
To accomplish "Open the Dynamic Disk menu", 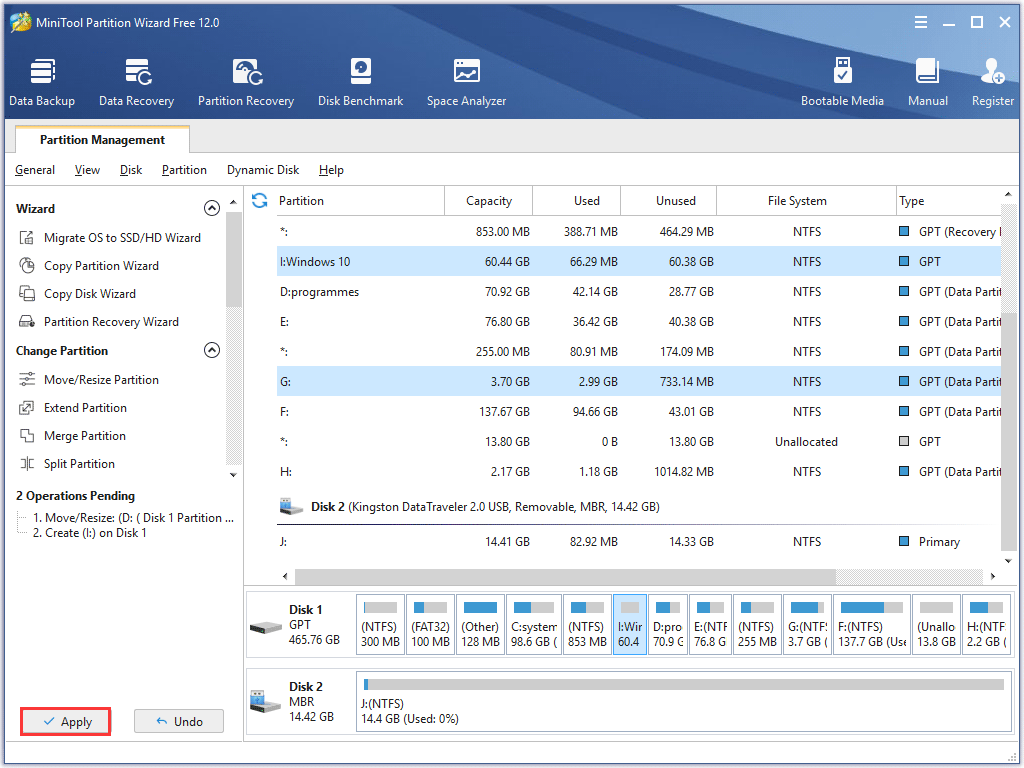I will coord(262,170).
